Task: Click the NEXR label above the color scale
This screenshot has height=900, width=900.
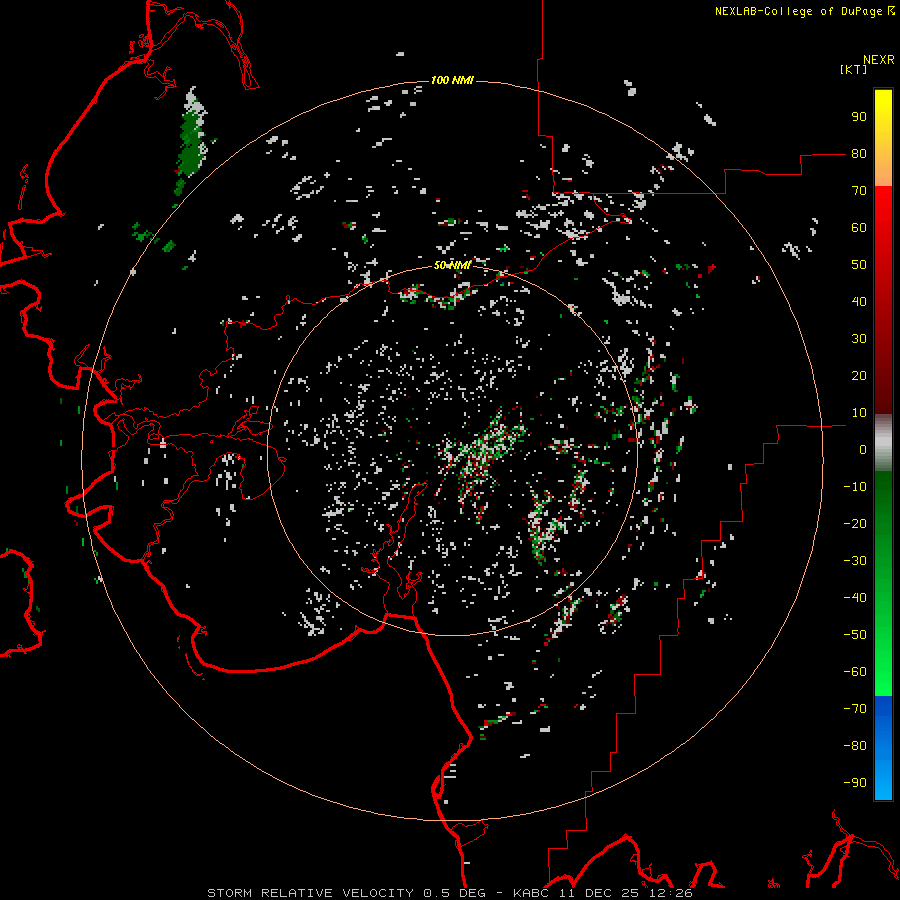Action: coord(878,60)
